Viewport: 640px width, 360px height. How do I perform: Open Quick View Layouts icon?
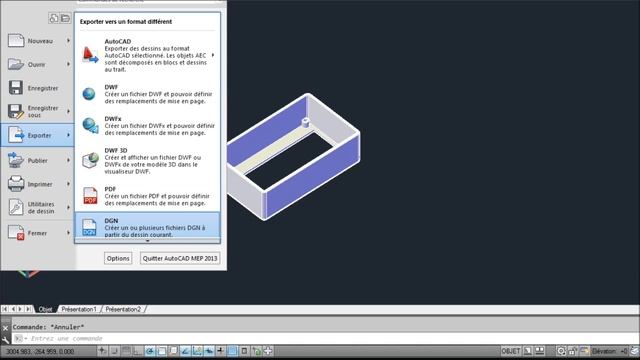pyautogui.click(x=528, y=351)
